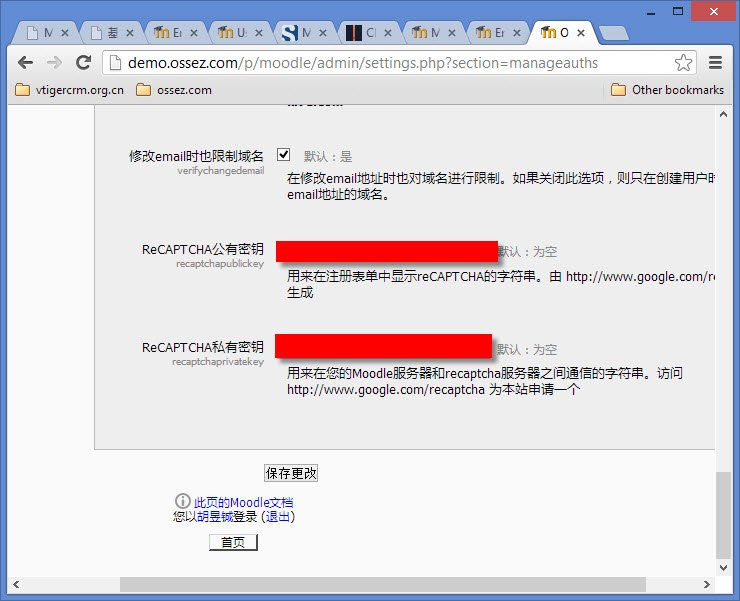Click the ReCAPTCHA public key input field

[x=387, y=251]
